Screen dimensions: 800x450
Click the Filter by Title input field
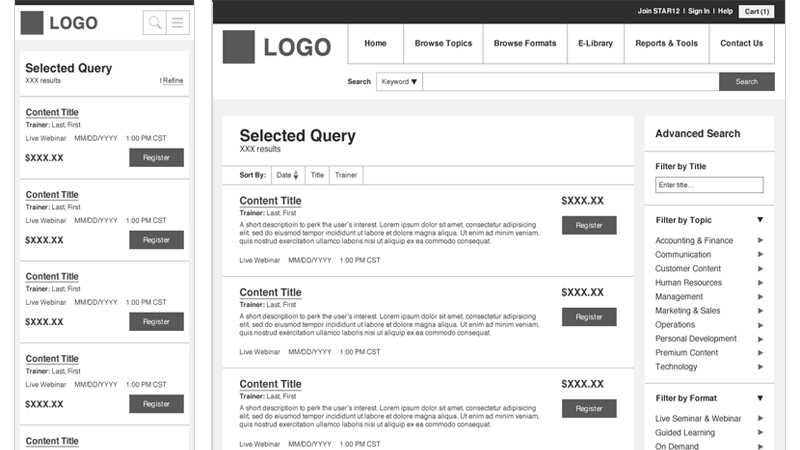(x=709, y=185)
